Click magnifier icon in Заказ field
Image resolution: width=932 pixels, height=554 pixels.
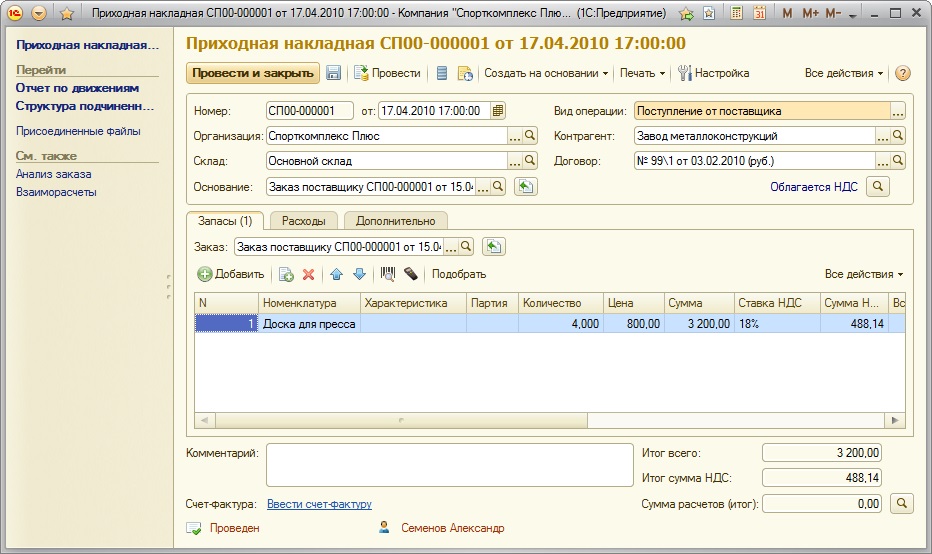(x=466, y=246)
